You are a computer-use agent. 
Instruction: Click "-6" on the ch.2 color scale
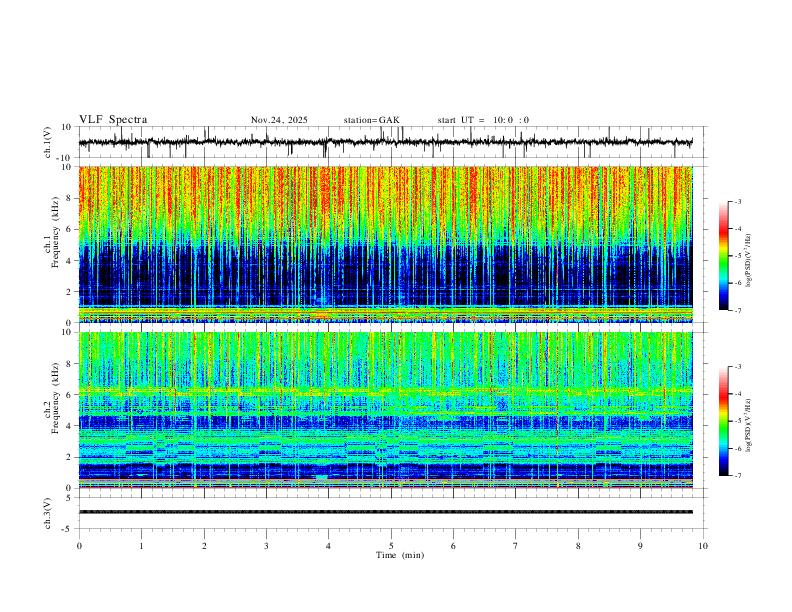(x=737, y=448)
